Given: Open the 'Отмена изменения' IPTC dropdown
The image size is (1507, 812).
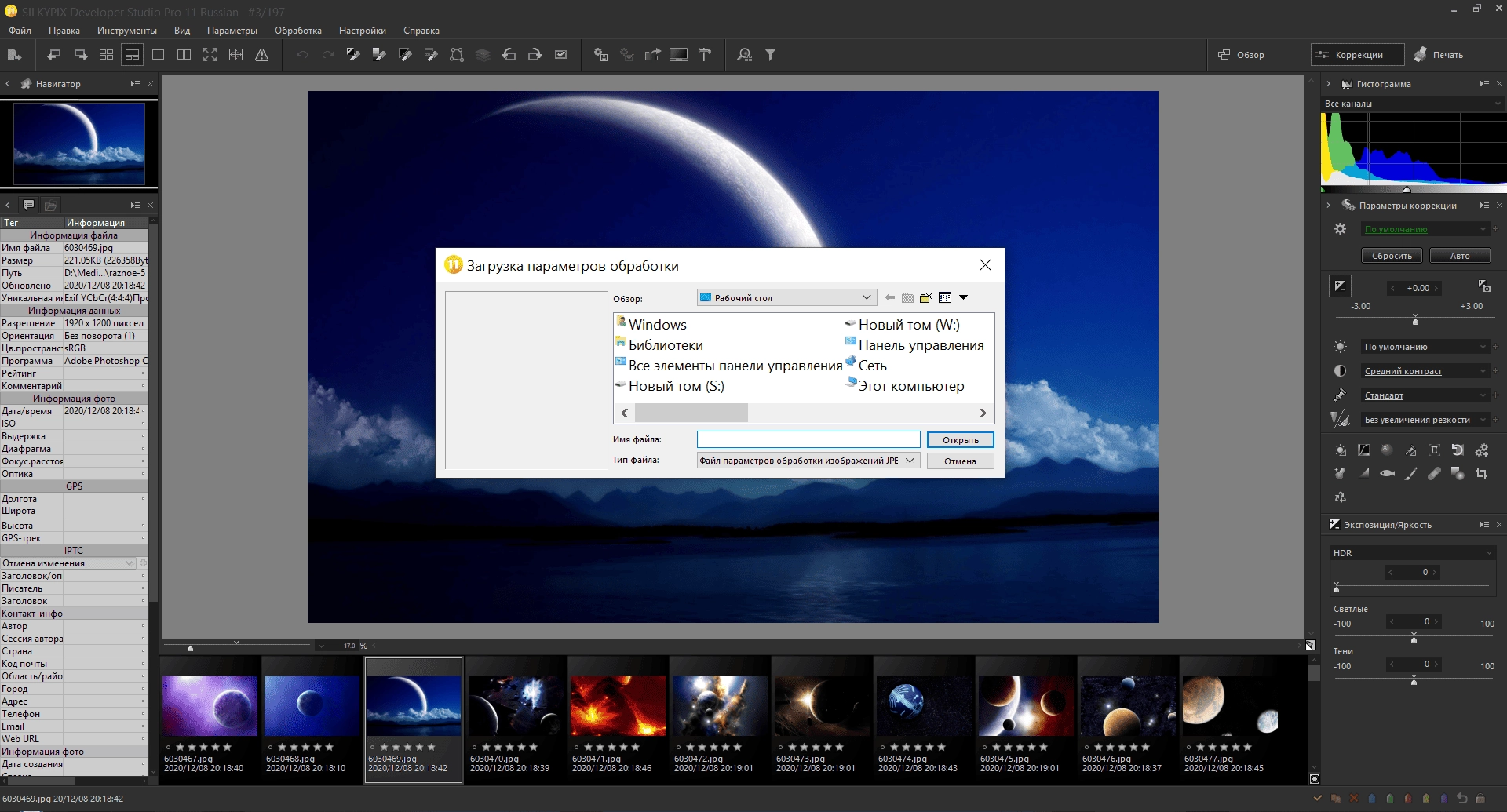Looking at the screenshot, I should point(68,563).
